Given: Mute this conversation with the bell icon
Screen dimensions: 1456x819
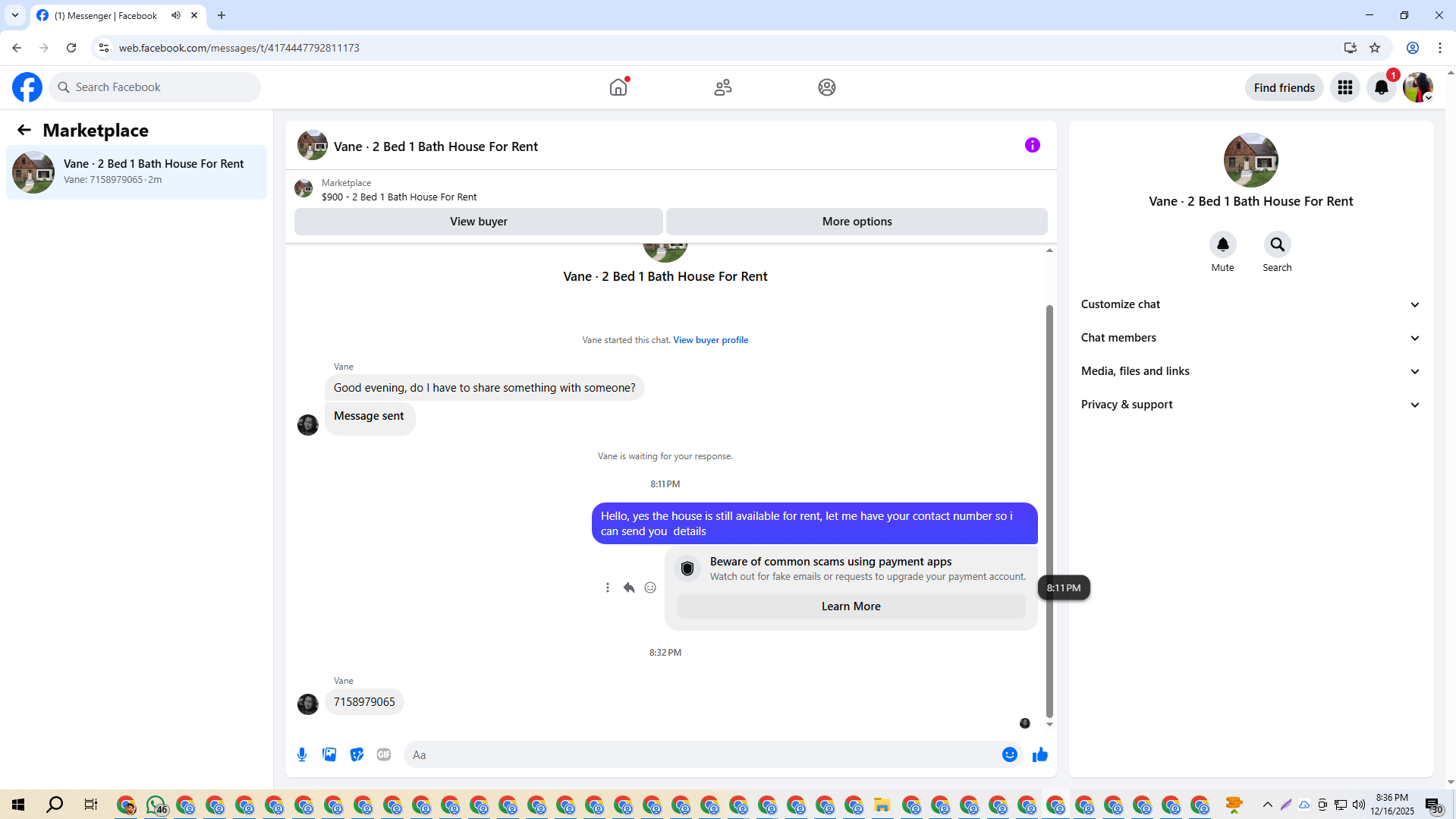Looking at the screenshot, I should click(x=1223, y=244).
